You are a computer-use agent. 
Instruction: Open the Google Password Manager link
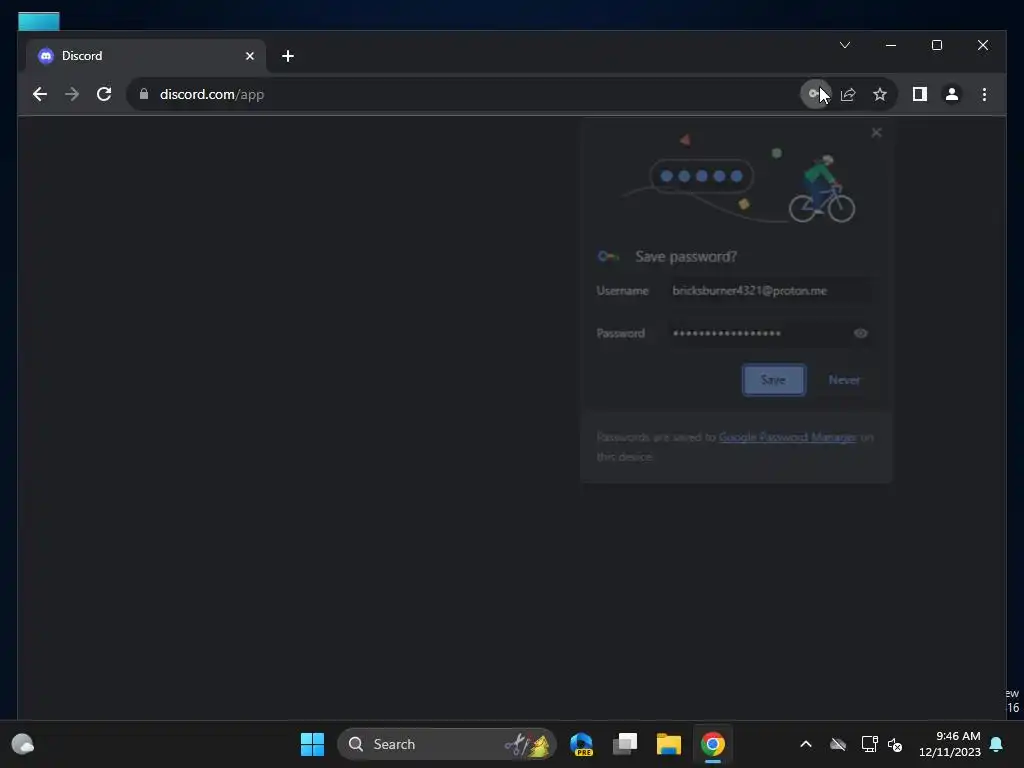pyautogui.click(x=787, y=437)
